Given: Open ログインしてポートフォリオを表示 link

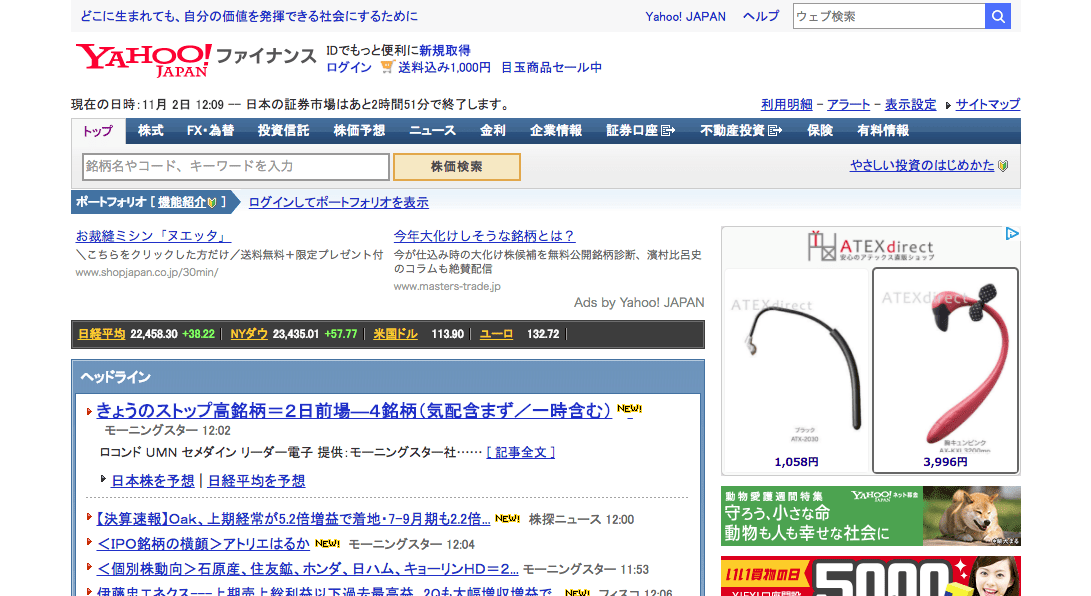Looking at the screenshot, I should [338, 202].
